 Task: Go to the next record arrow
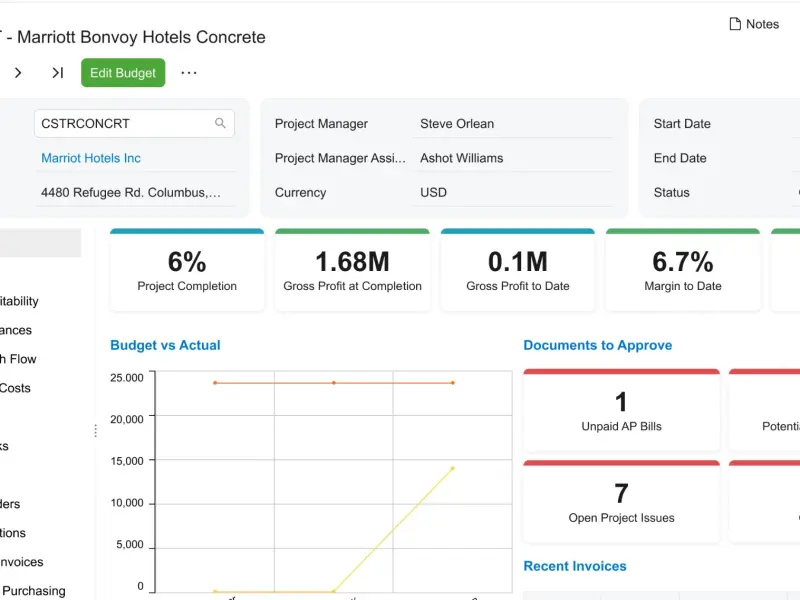click(x=18, y=73)
